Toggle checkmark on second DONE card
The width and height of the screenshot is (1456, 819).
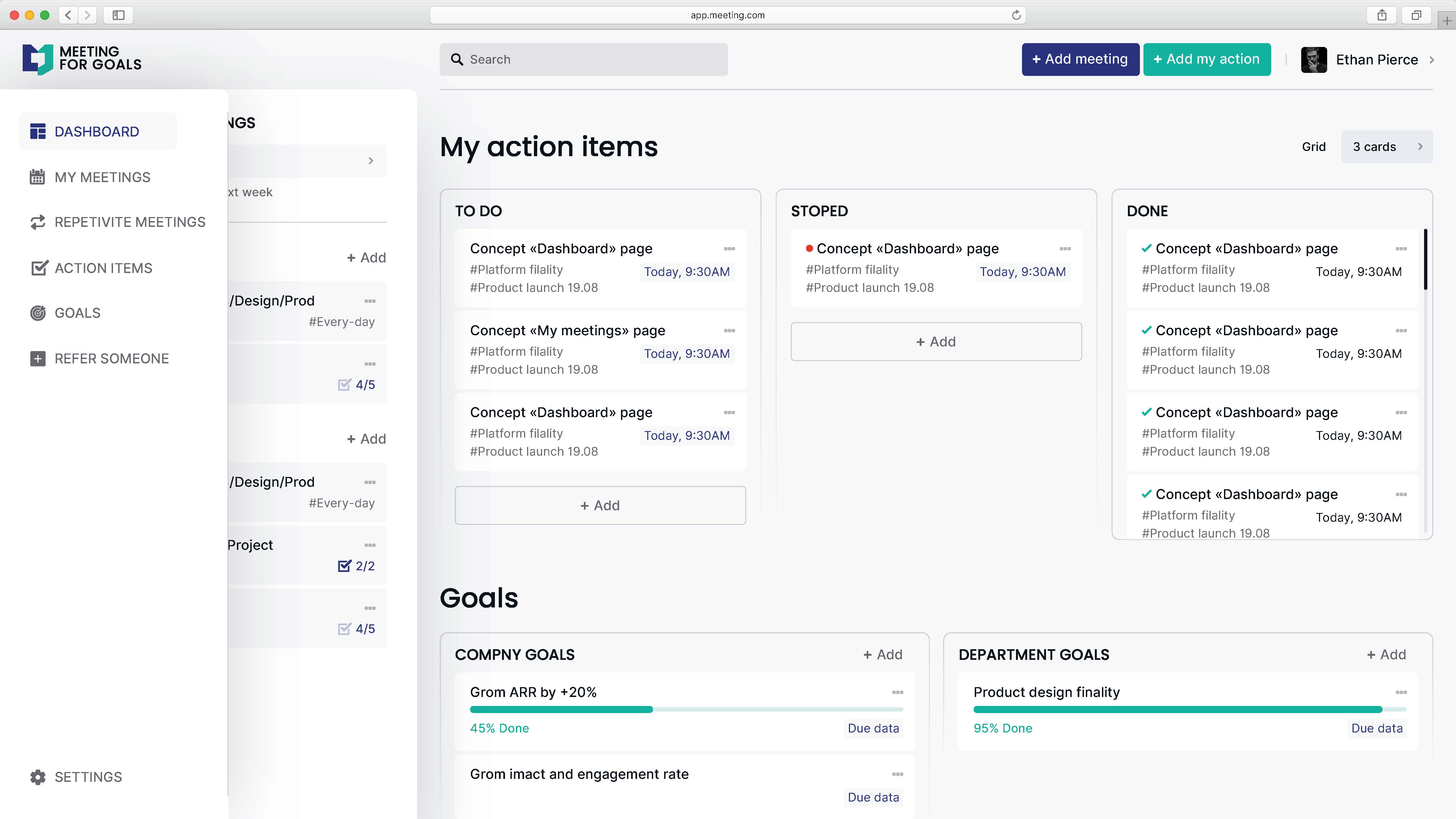pyautogui.click(x=1146, y=330)
